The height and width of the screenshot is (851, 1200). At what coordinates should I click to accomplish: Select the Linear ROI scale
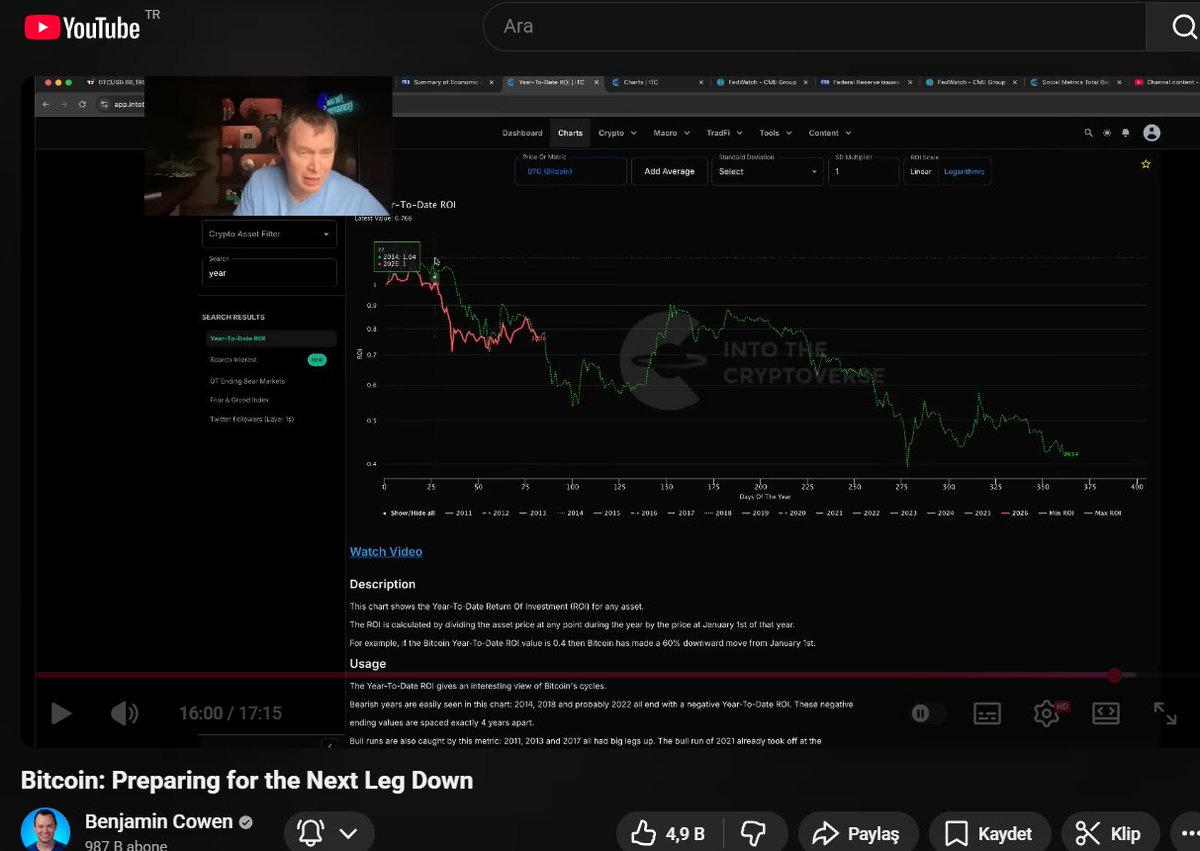click(x=921, y=171)
